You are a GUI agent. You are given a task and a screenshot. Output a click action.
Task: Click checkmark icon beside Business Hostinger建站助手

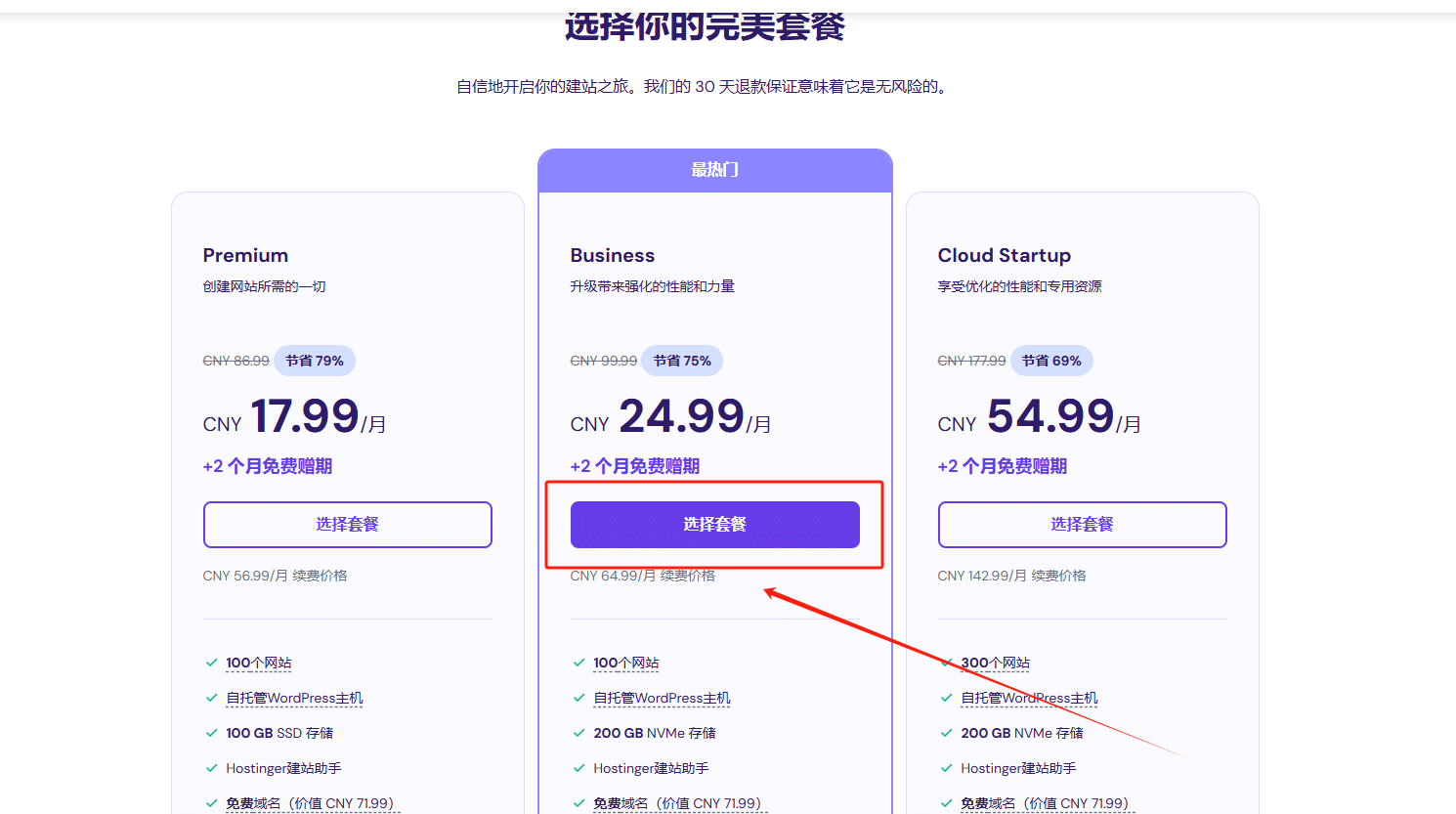pos(578,768)
